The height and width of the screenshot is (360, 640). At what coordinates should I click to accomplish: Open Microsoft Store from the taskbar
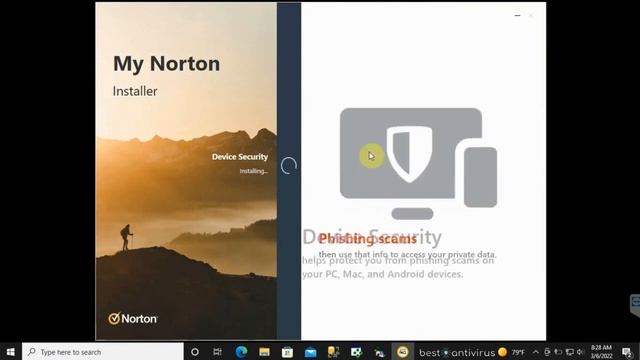pyautogui.click(x=287, y=352)
